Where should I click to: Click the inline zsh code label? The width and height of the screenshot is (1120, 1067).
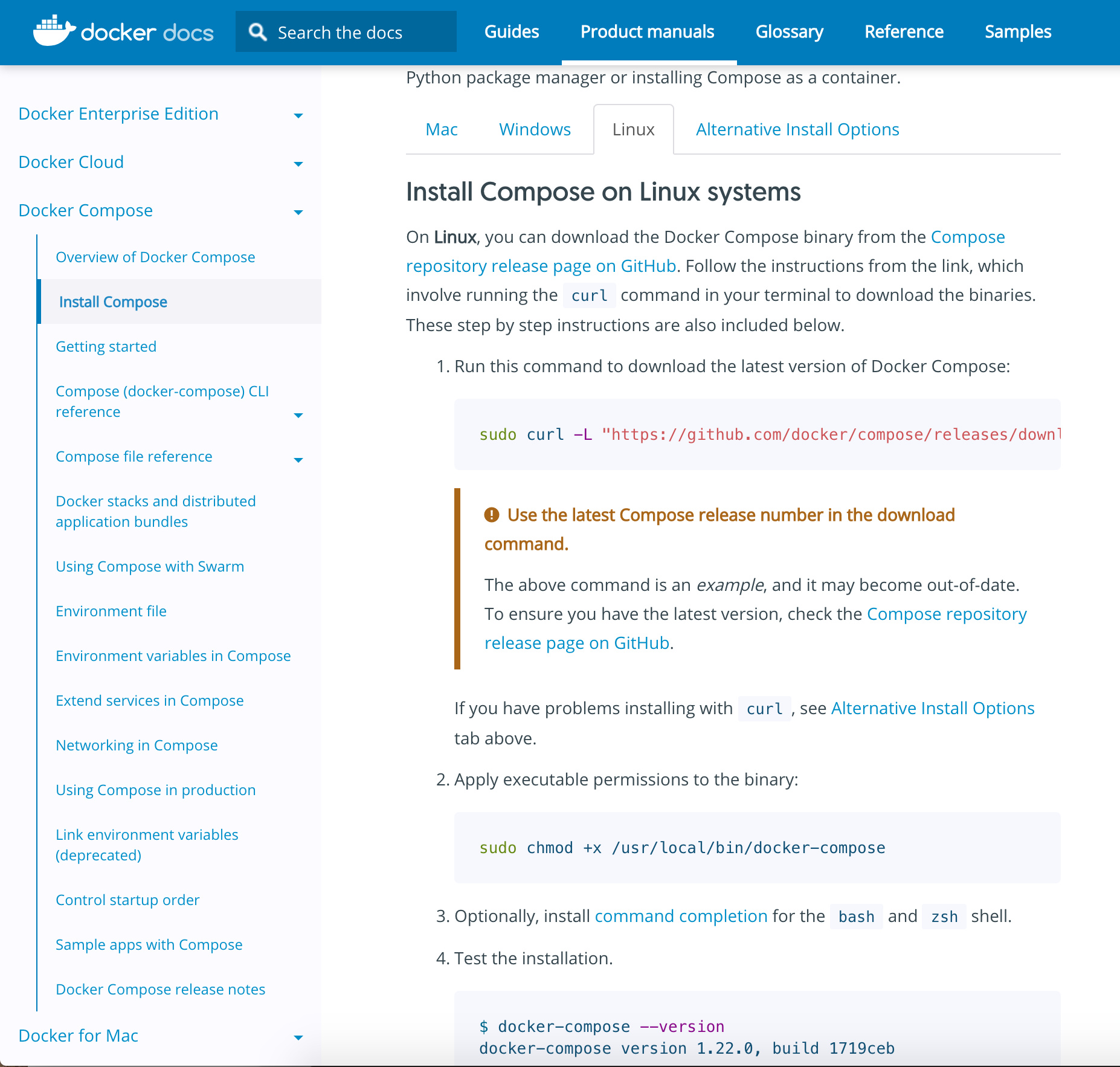944,917
